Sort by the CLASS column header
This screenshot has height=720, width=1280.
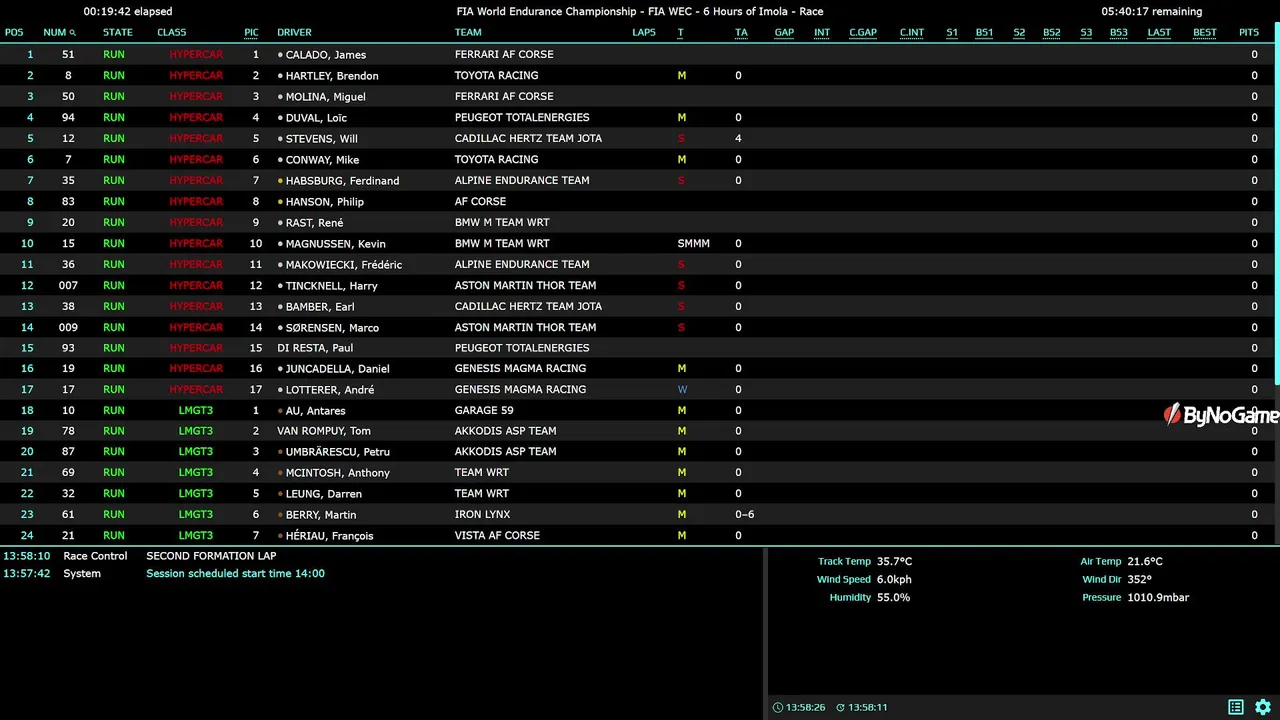coord(172,33)
